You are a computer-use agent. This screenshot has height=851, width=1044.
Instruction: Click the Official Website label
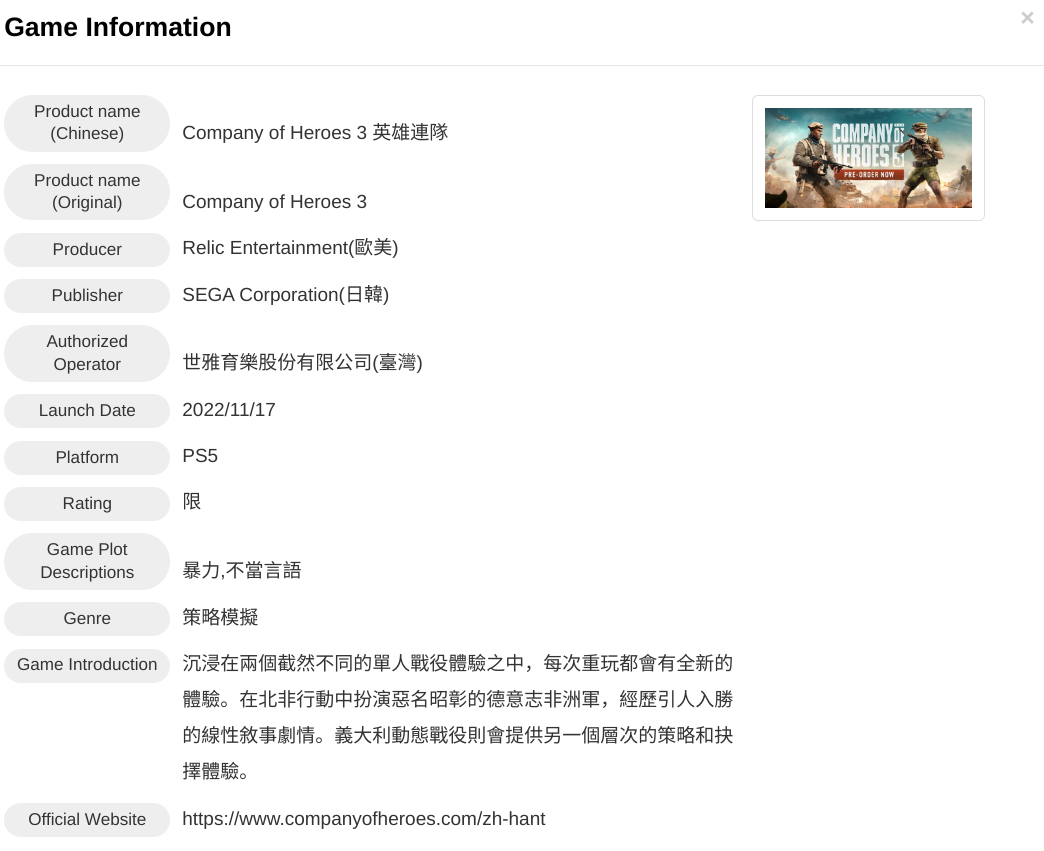[x=87, y=820]
